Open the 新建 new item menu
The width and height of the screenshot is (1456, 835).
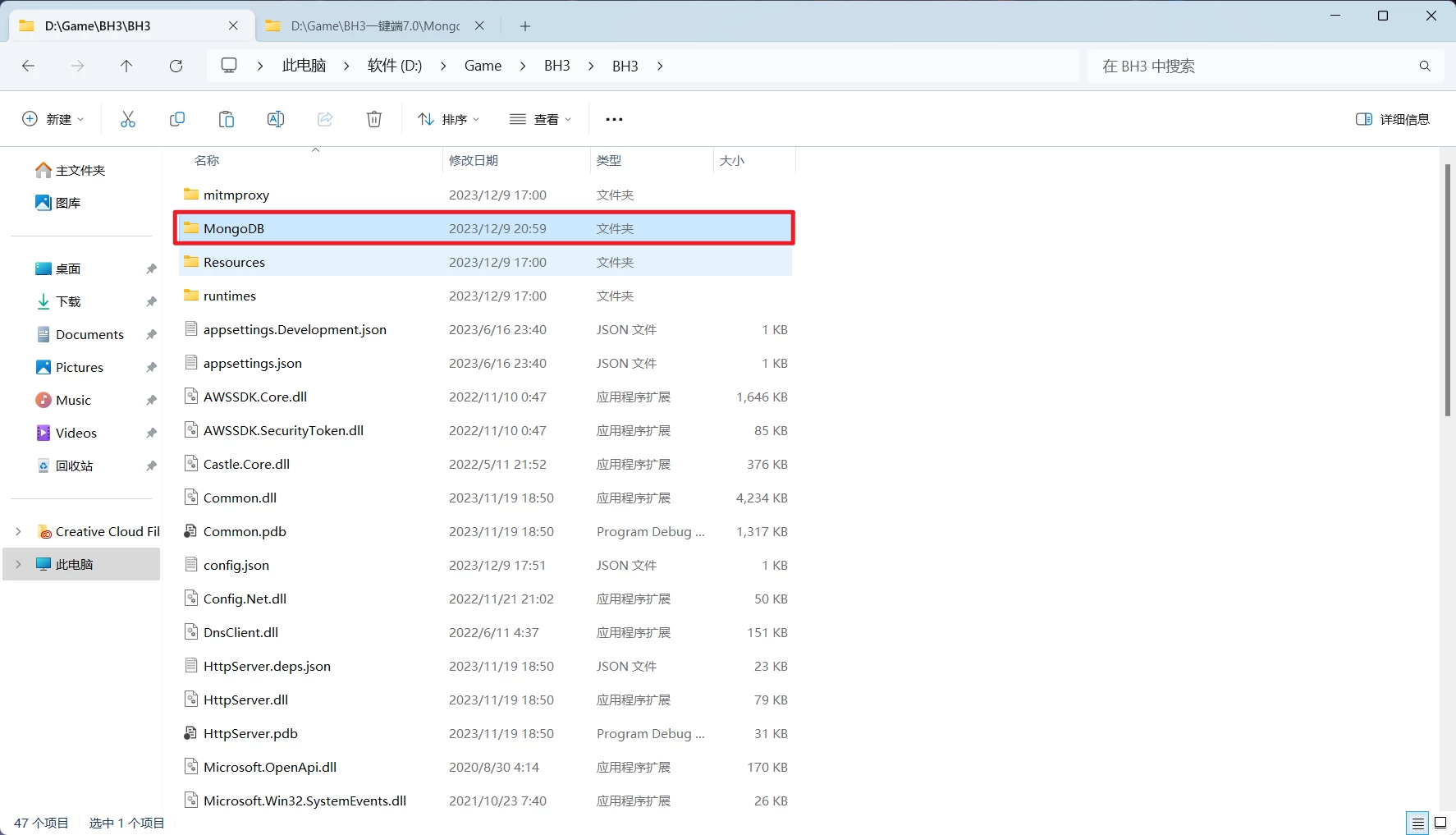pyautogui.click(x=53, y=119)
